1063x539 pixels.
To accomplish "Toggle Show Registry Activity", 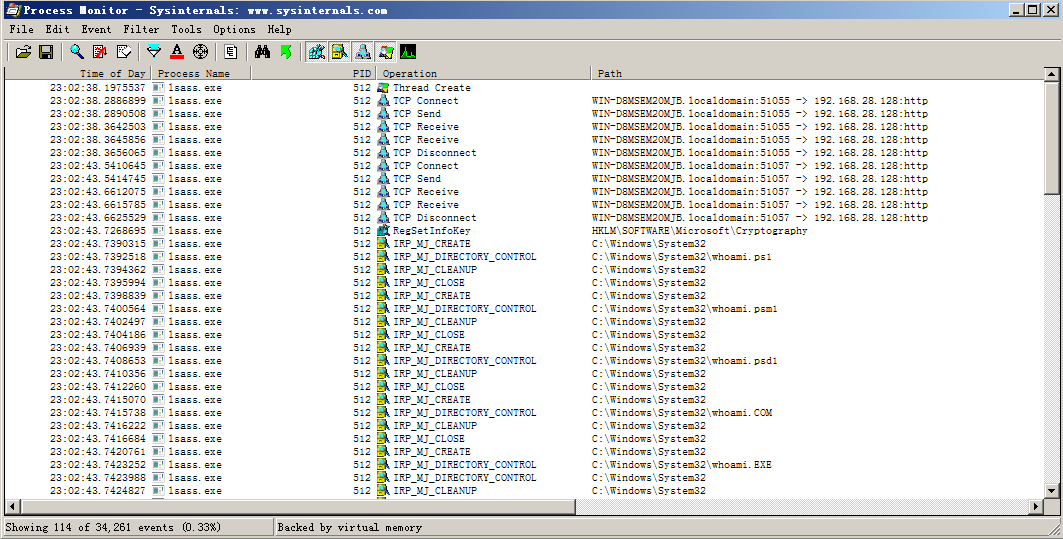I will pyautogui.click(x=317, y=51).
